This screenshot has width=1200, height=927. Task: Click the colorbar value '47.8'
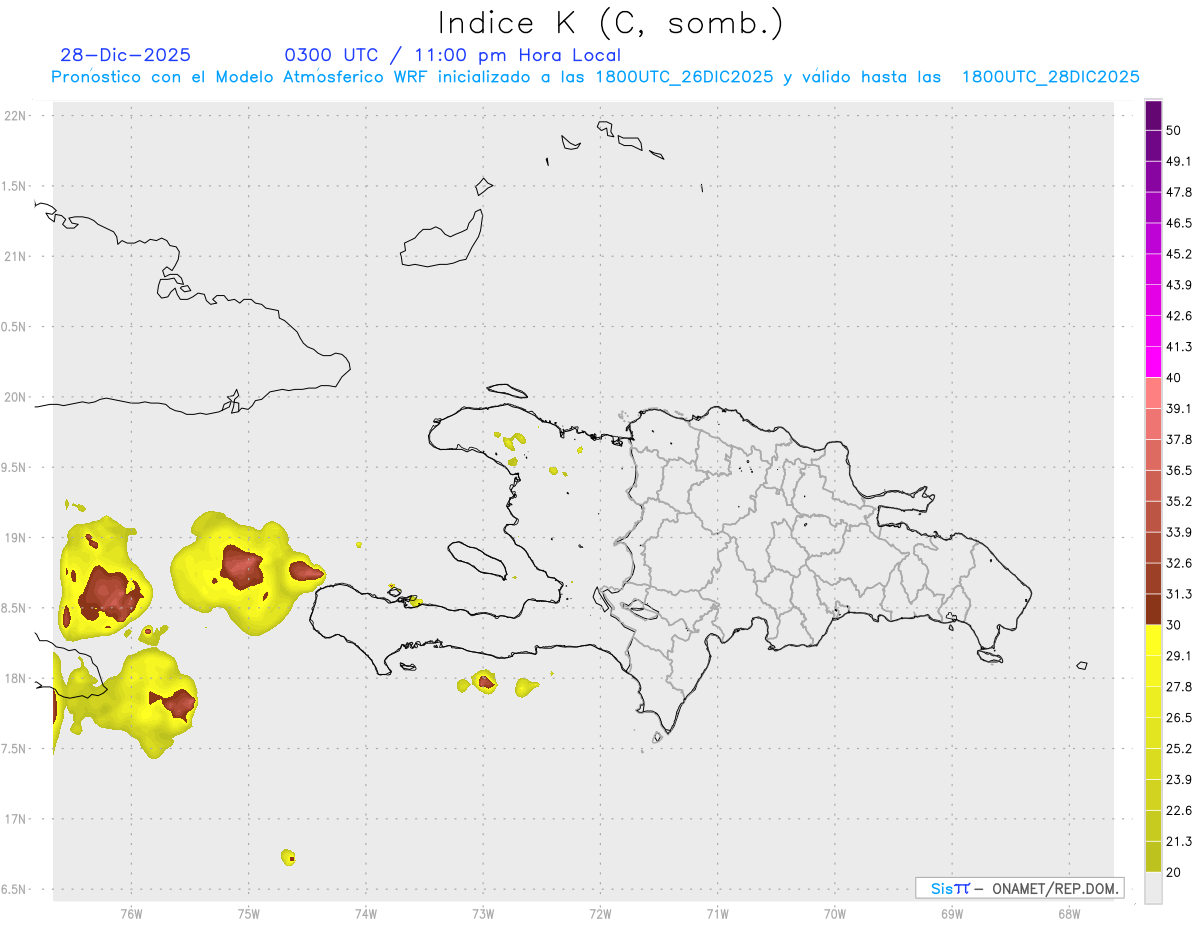(x=1179, y=192)
